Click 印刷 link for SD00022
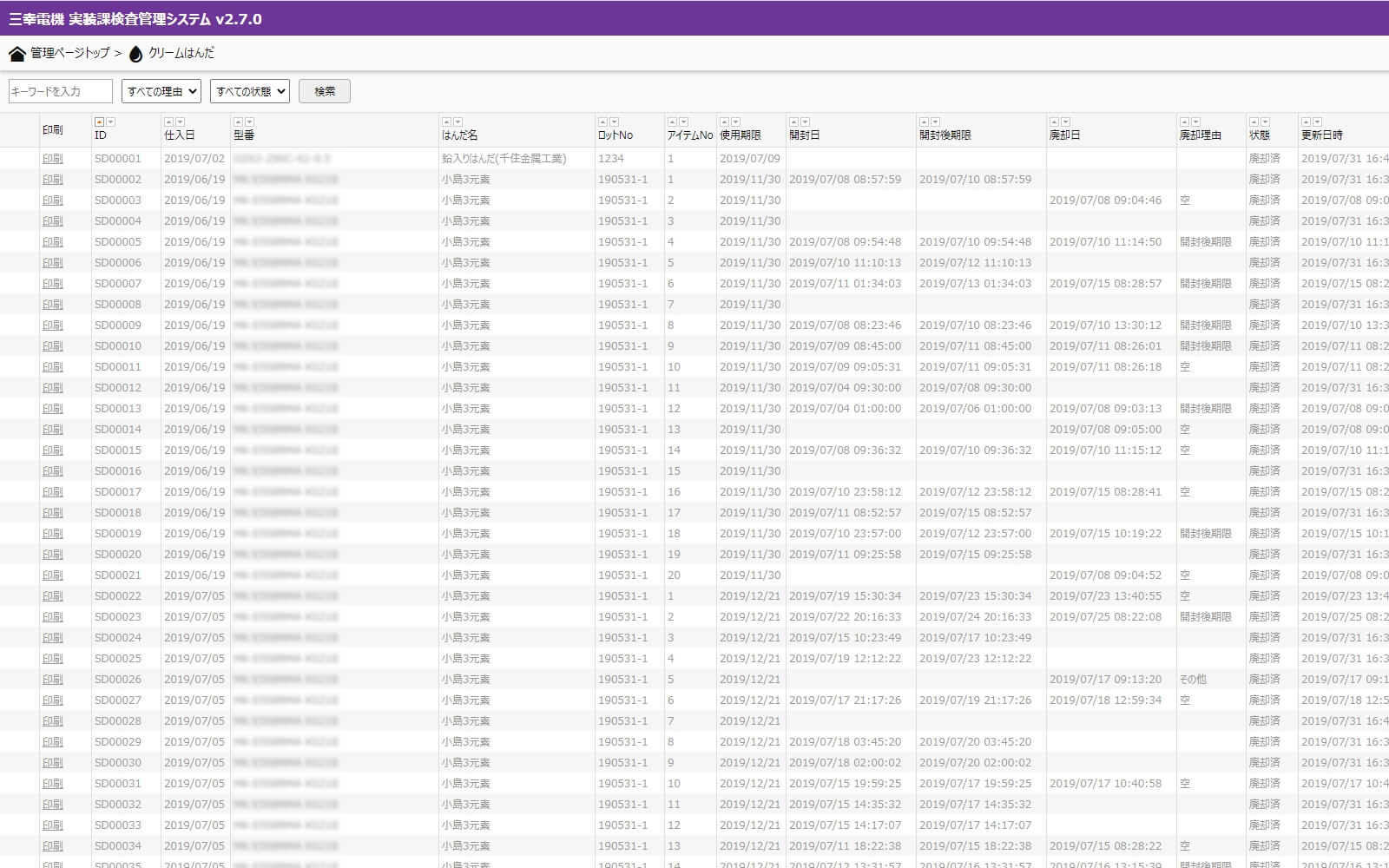This screenshot has height=868, width=1389. point(53,596)
